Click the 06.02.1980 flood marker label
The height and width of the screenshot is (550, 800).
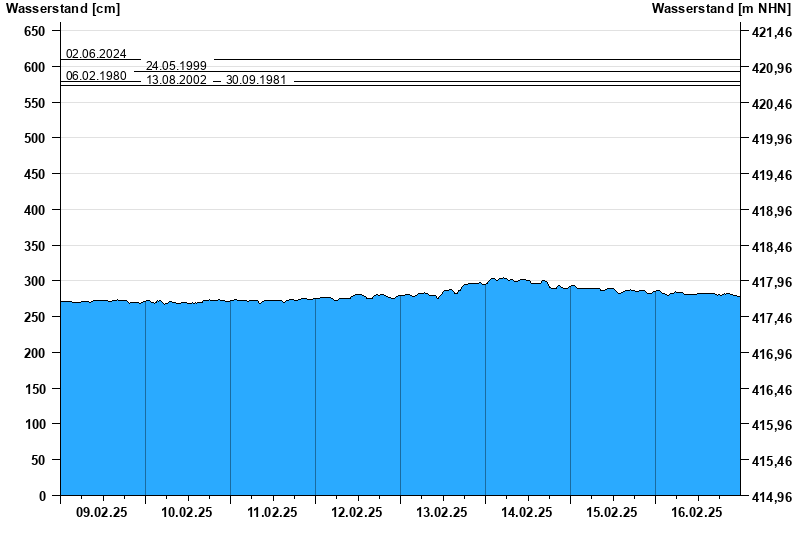pos(96,75)
